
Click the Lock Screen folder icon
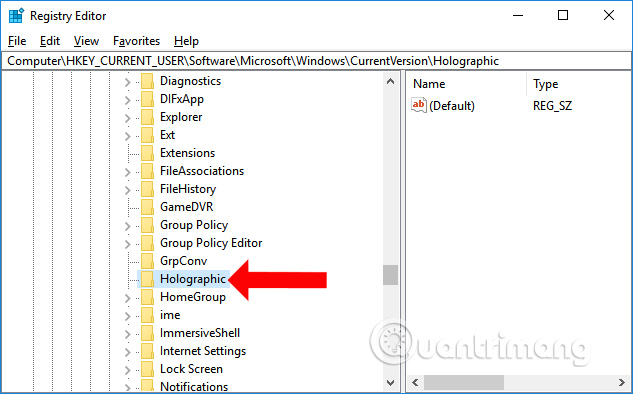[x=147, y=369]
